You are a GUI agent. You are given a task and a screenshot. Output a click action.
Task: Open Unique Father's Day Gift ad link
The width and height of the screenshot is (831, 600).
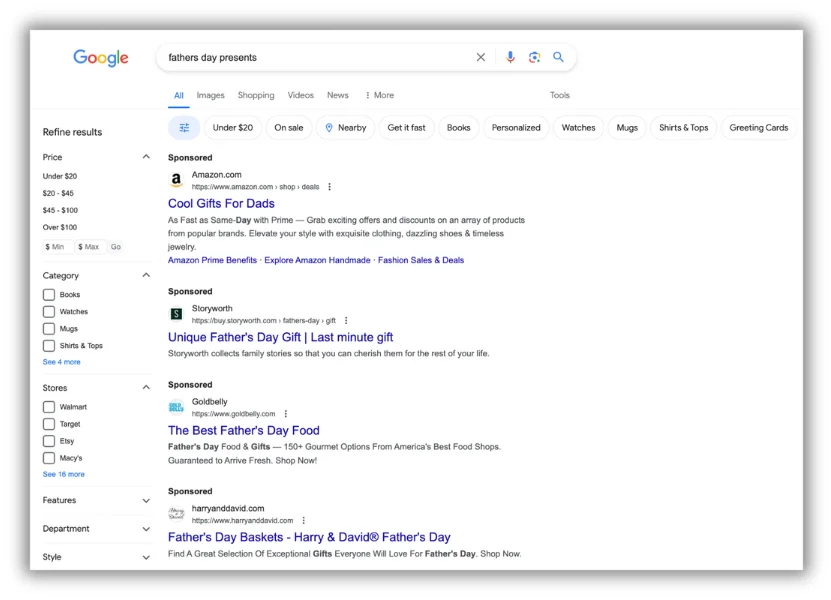pyautogui.click(x=280, y=337)
